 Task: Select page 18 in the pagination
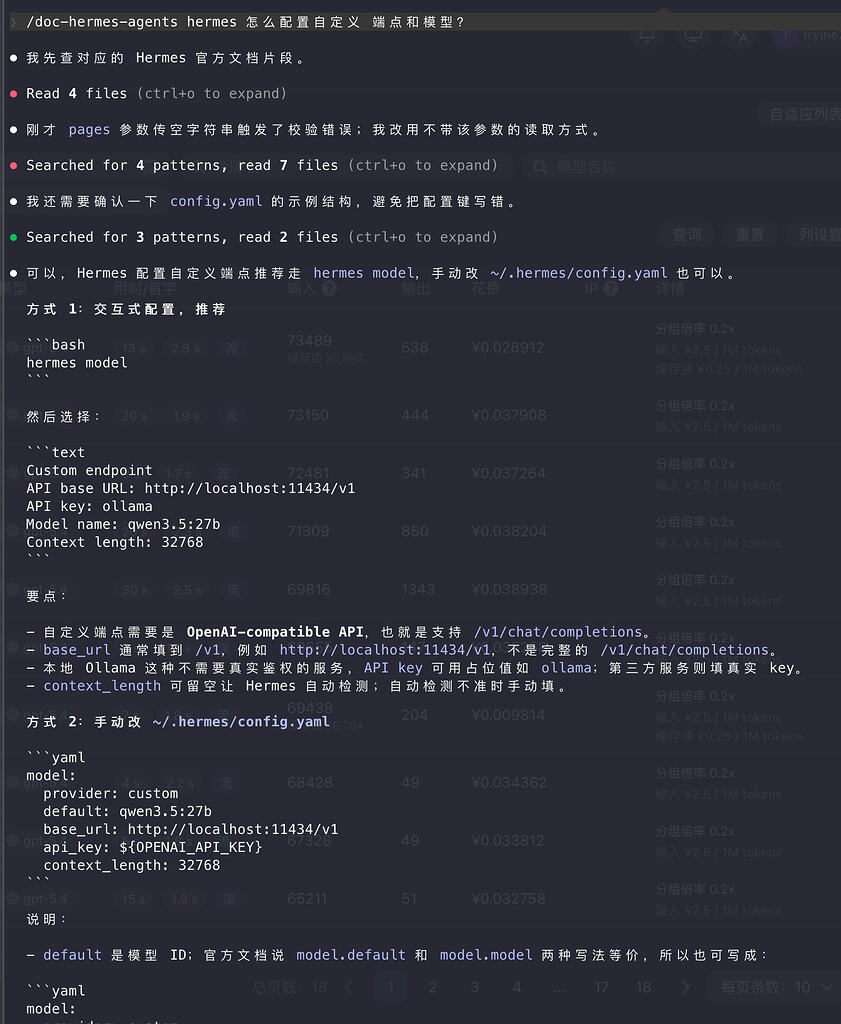(643, 987)
